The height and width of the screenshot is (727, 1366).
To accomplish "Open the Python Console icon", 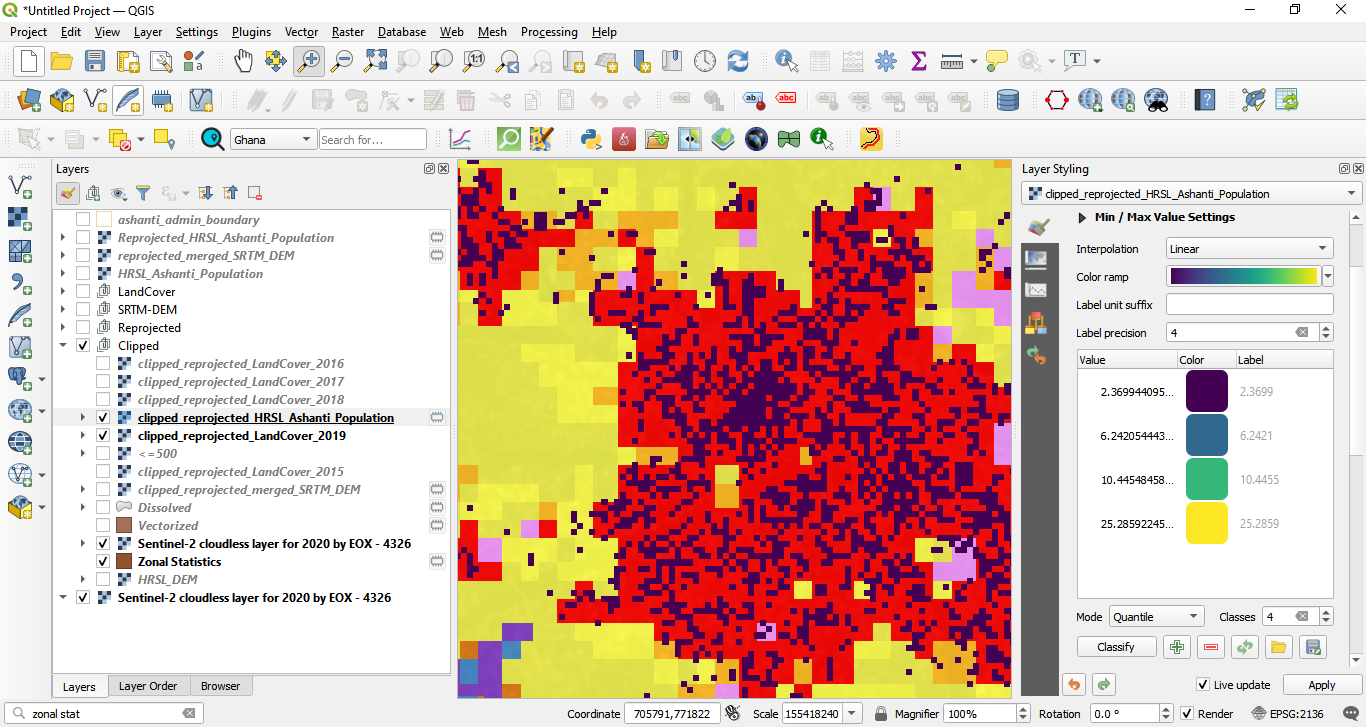I will pyautogui.click(x=590, y=139).
